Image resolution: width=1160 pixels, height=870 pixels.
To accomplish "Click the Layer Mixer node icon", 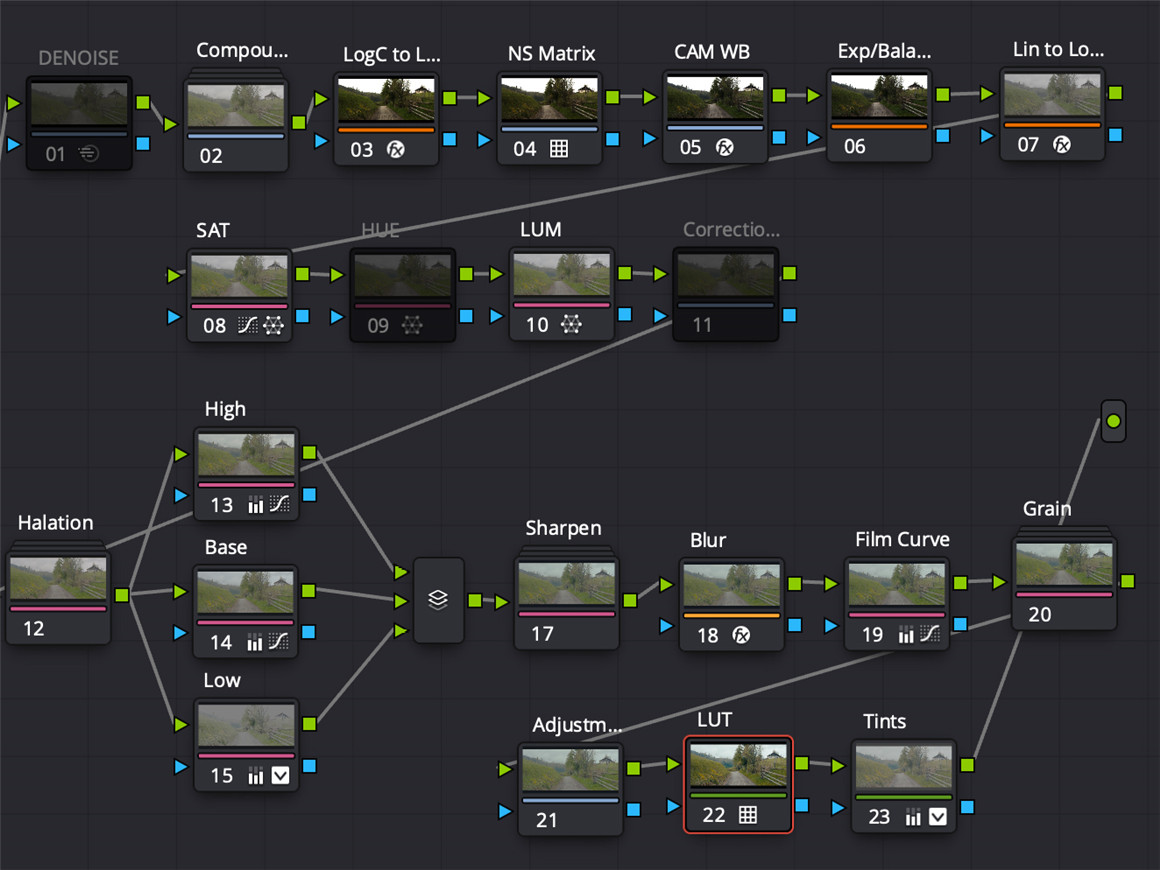I will pos(438,600).
